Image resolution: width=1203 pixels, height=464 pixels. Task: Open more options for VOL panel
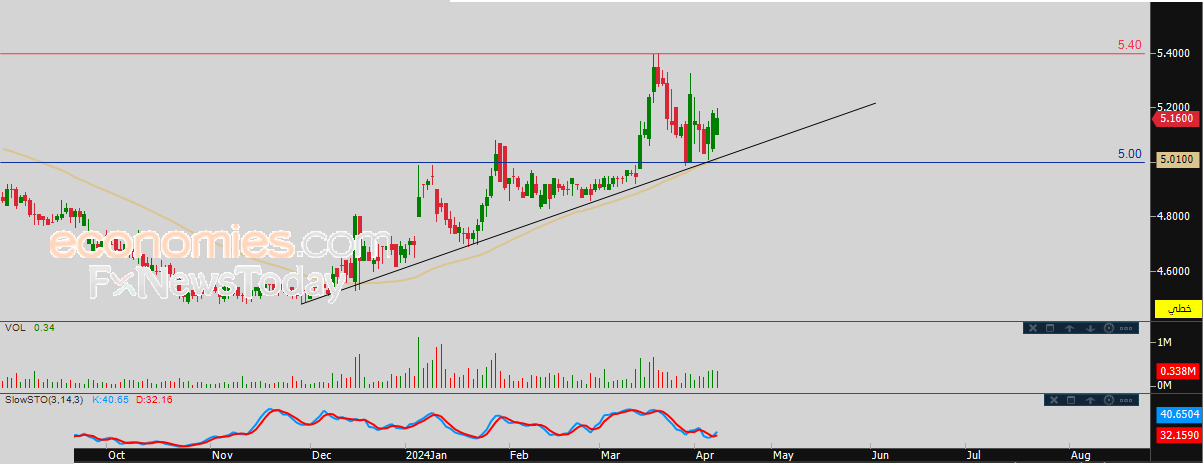tap(1126, 328)
